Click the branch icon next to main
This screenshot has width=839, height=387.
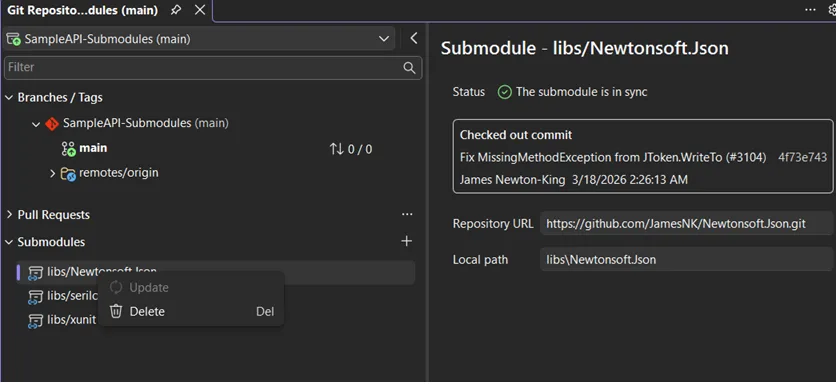pos(68,149)
